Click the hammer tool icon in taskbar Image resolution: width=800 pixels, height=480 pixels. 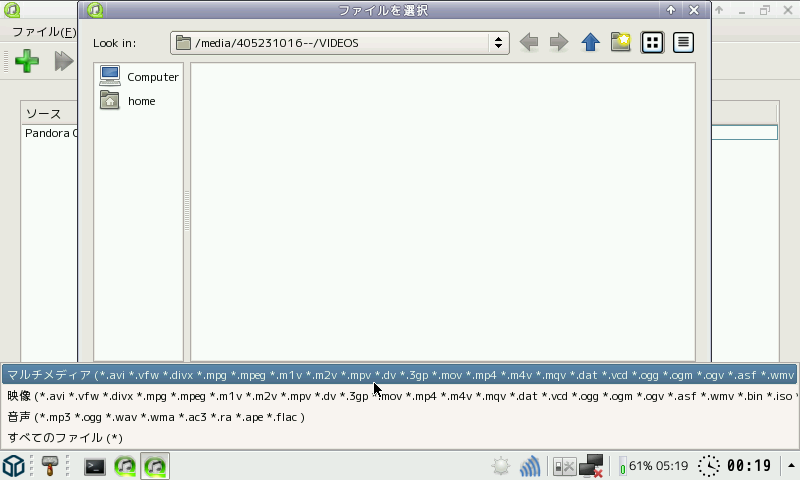[x=49, y=466]
